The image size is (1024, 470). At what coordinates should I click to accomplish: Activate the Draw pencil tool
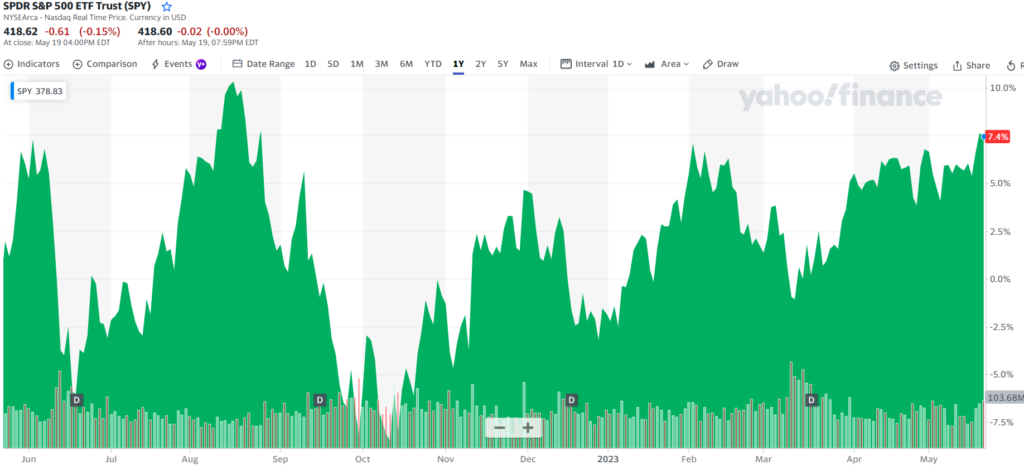720,64
